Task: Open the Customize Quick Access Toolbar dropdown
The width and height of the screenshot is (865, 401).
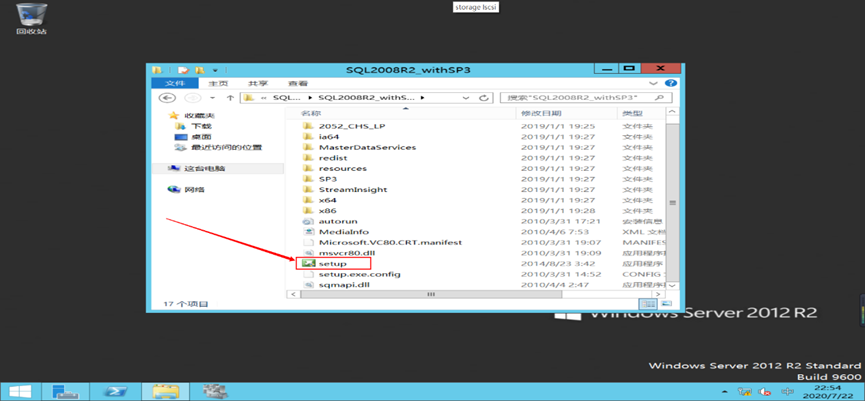Action: [x=215, y=71]
